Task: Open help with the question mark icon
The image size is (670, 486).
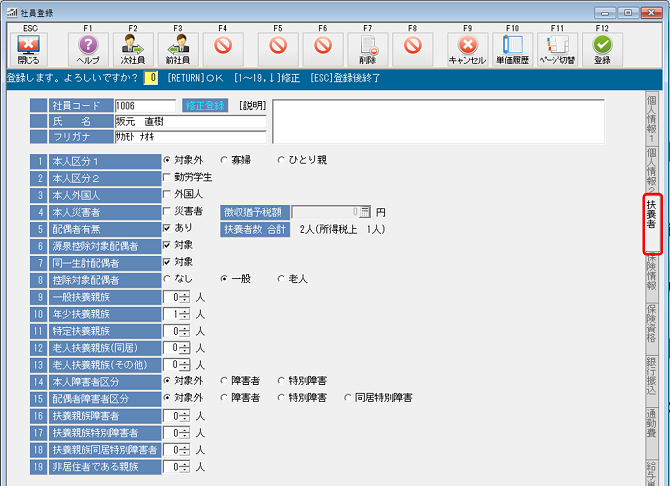Action: [x=87, y=46]
